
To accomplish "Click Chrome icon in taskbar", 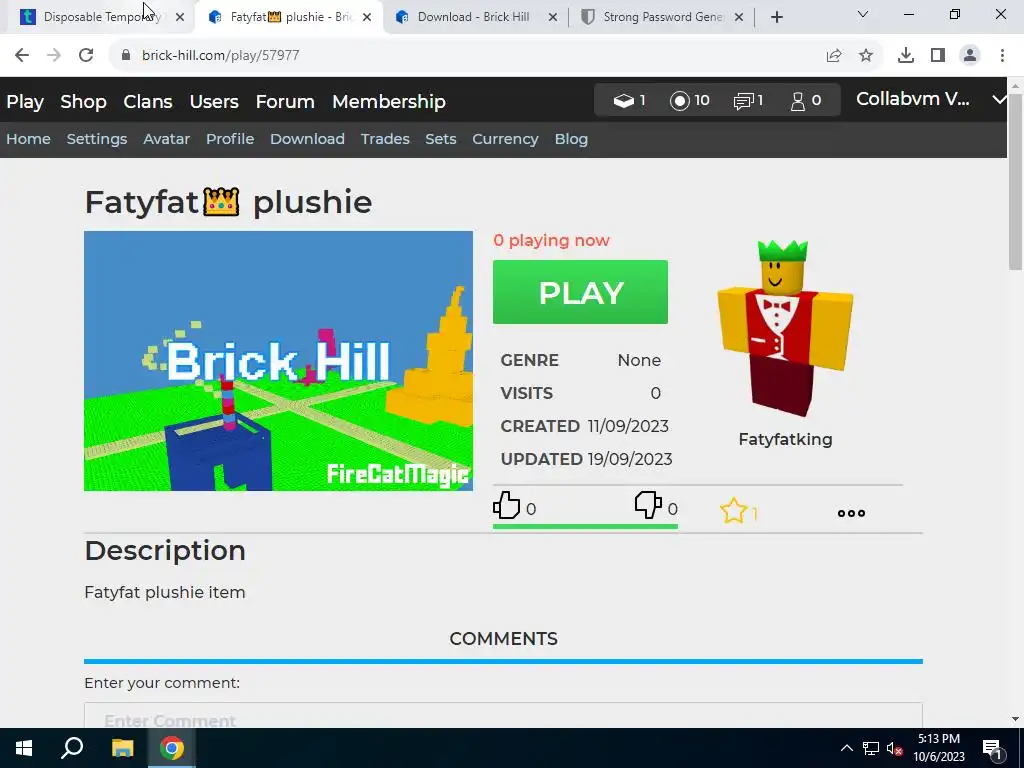I will pos(172,748).
